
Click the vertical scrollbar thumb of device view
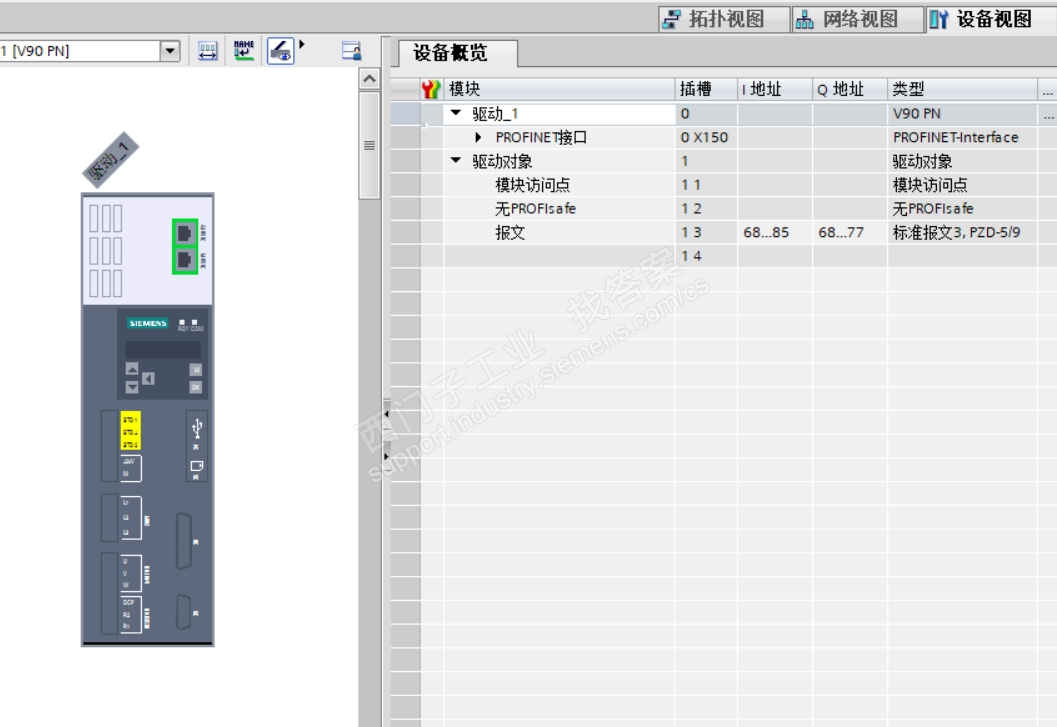point(369,145)
